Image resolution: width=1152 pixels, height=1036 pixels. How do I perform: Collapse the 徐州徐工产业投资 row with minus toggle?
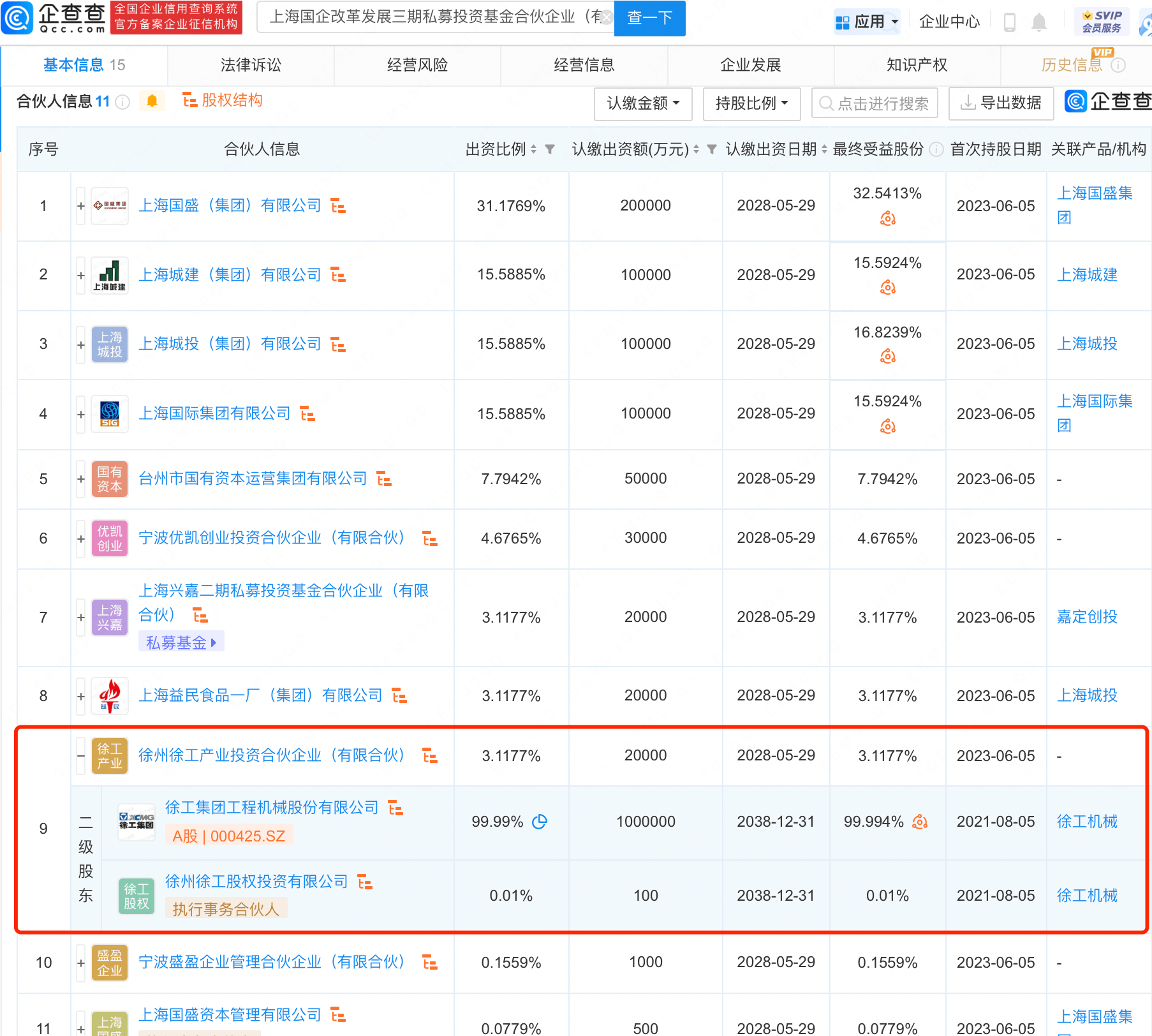(x=81, y=756)
